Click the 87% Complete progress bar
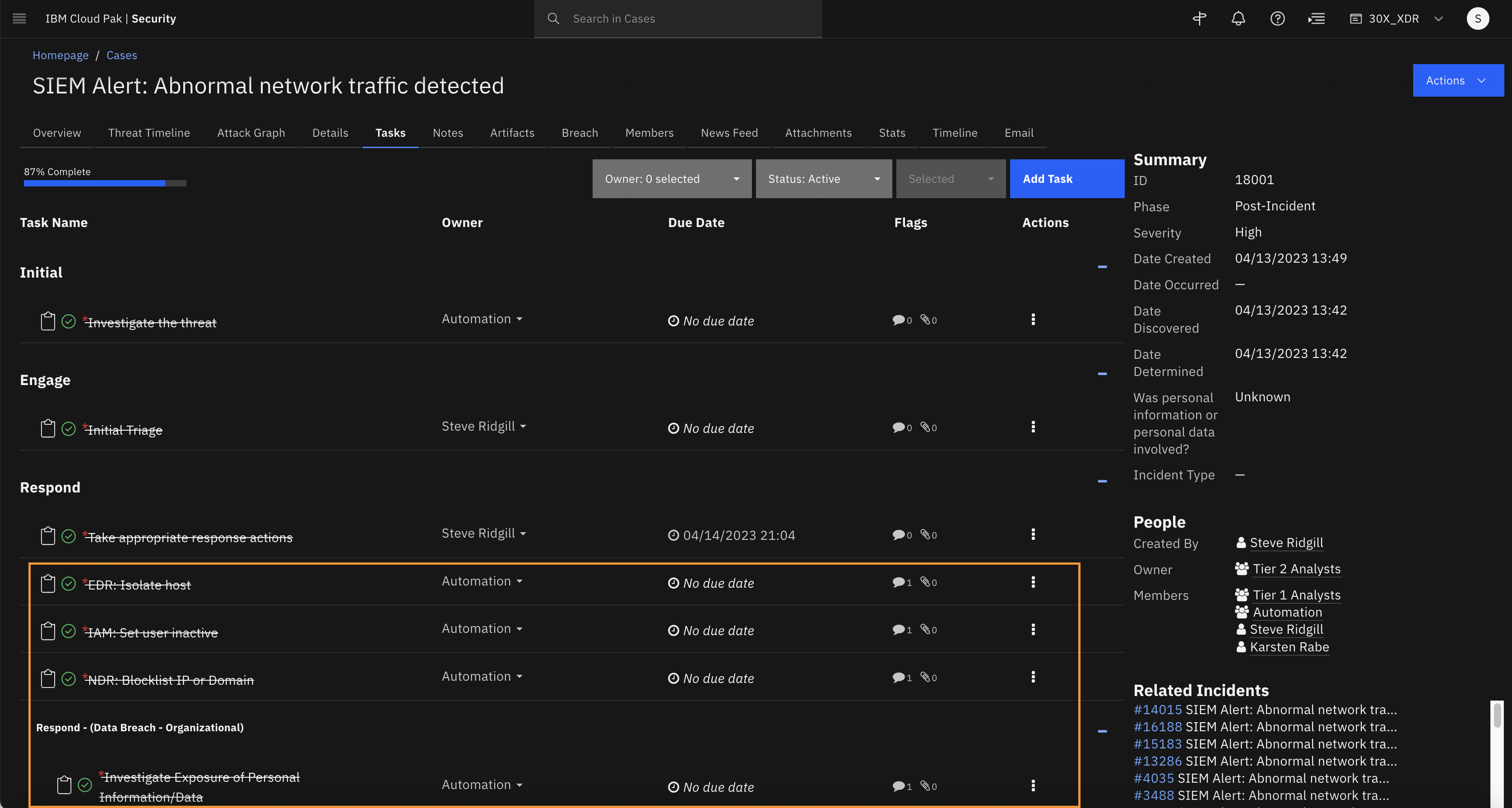 tap(104, 183)
